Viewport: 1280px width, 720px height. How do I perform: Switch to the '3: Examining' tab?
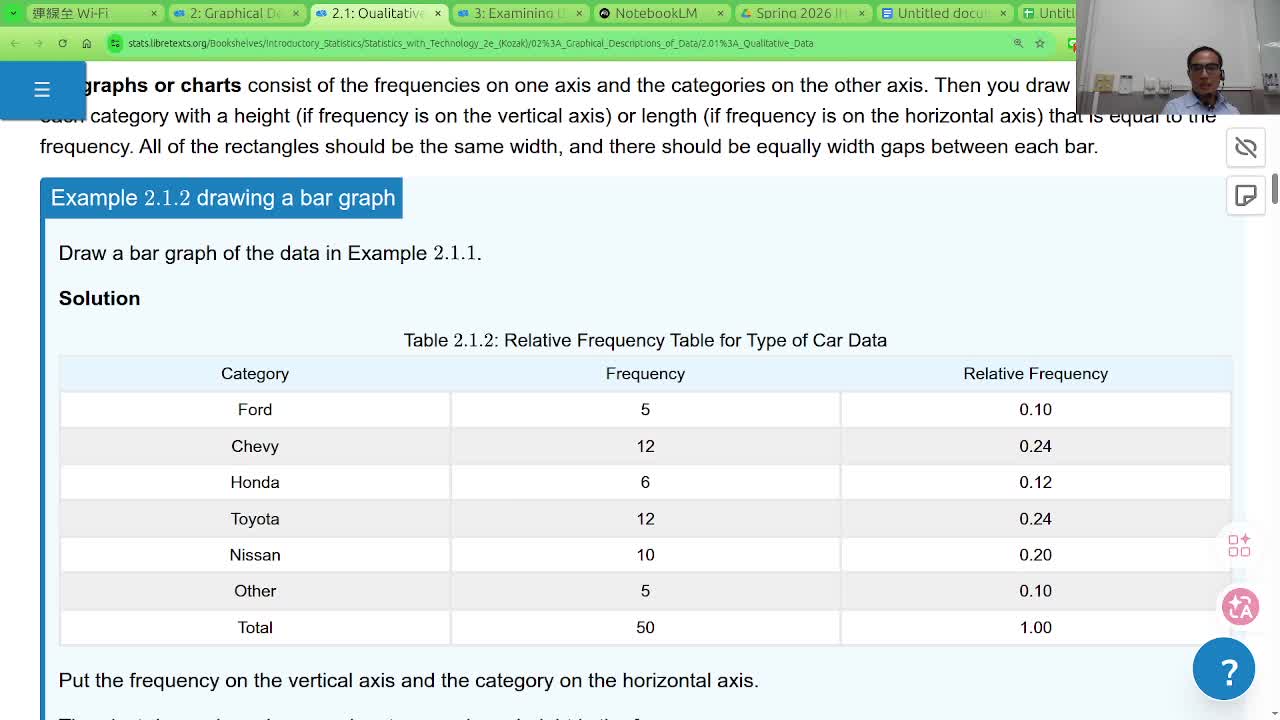(519, 13)
